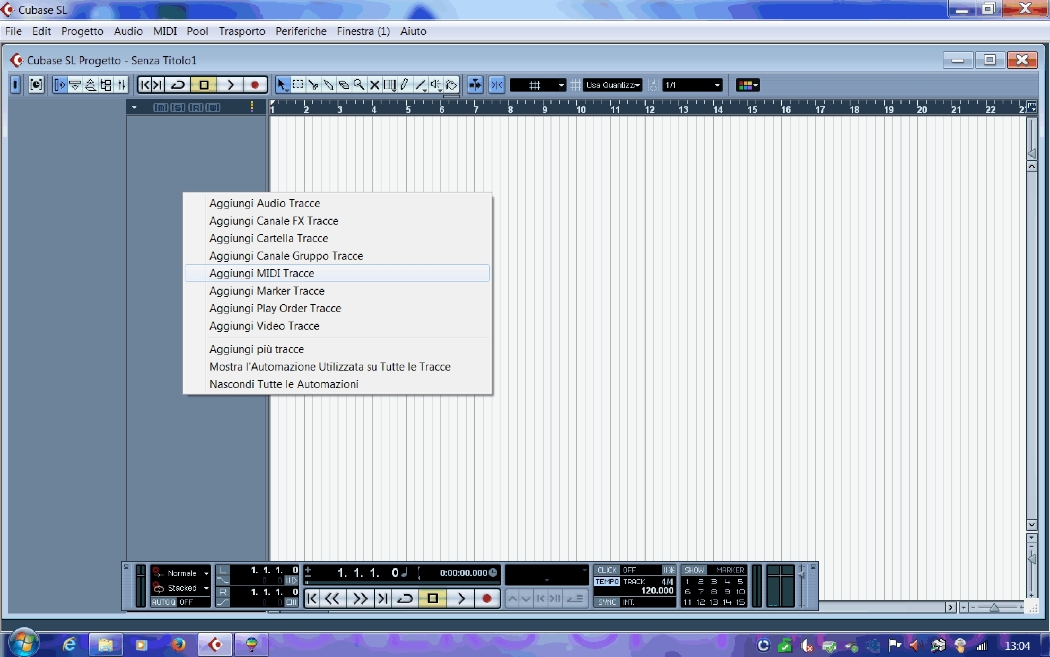This screenshot has height=657, width=1050.
Task: Choose 'Aggiungi Audio Tracce' from context menu
Action: pos(338,203)
